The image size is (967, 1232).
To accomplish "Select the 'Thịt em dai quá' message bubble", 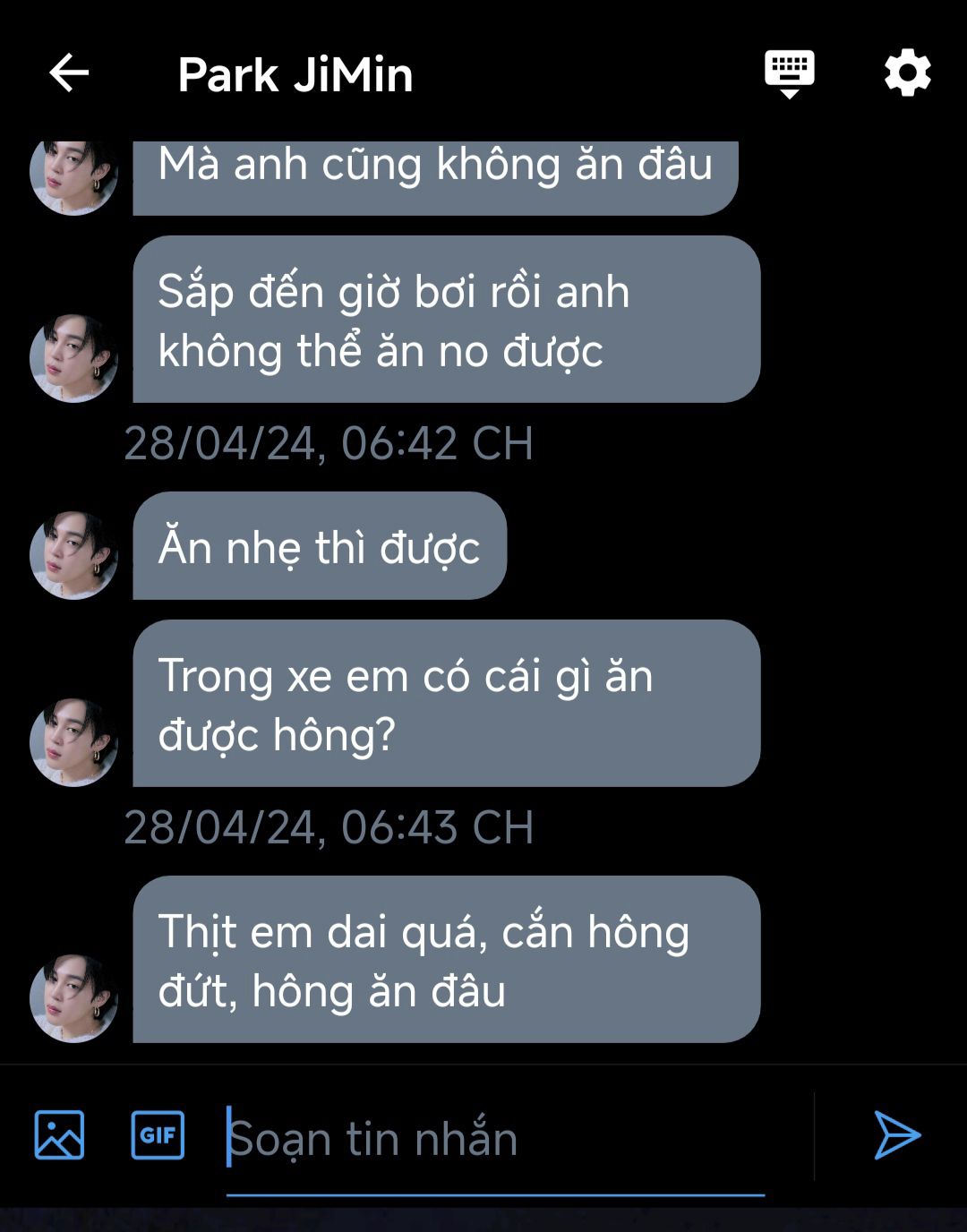I will click(x=446, y=959).
